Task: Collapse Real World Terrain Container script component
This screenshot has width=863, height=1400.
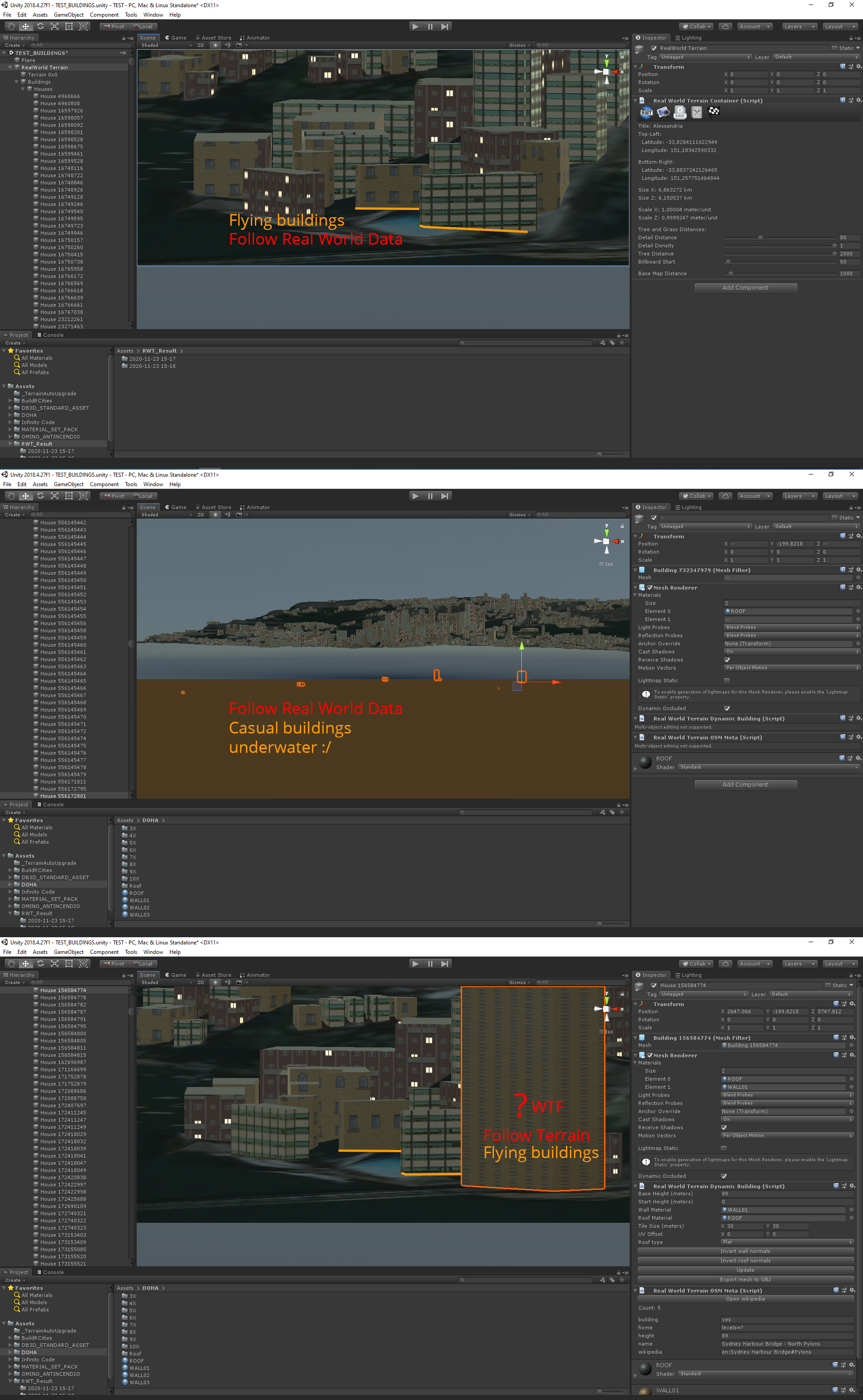Action: (x=636, y=100)
